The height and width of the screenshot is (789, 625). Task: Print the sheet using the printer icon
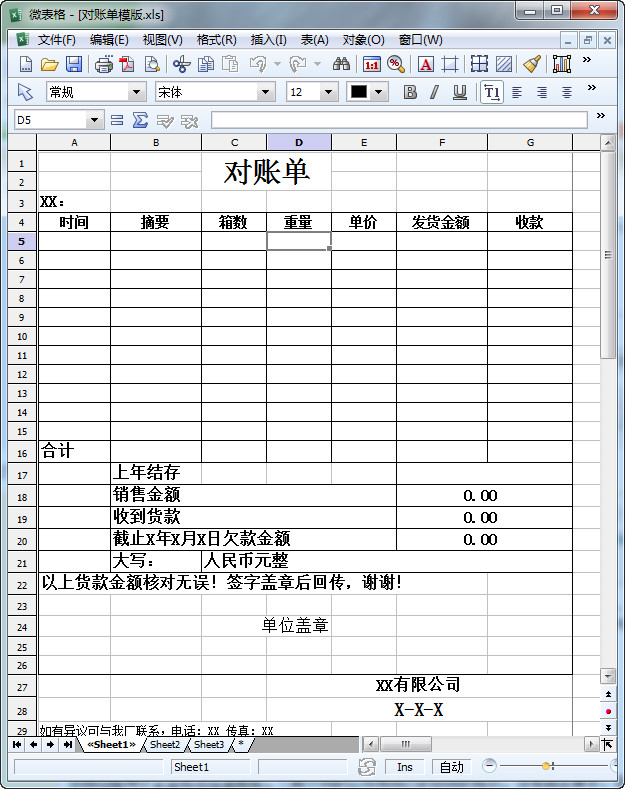coord(104,64)
